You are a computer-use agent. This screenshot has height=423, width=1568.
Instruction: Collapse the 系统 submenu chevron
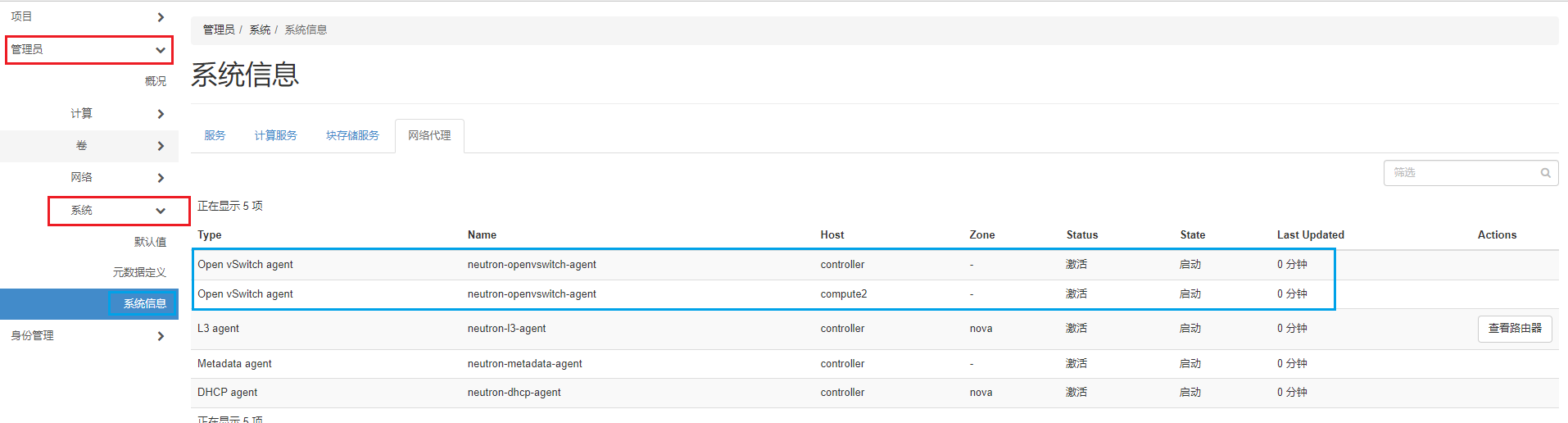point(161,211)
